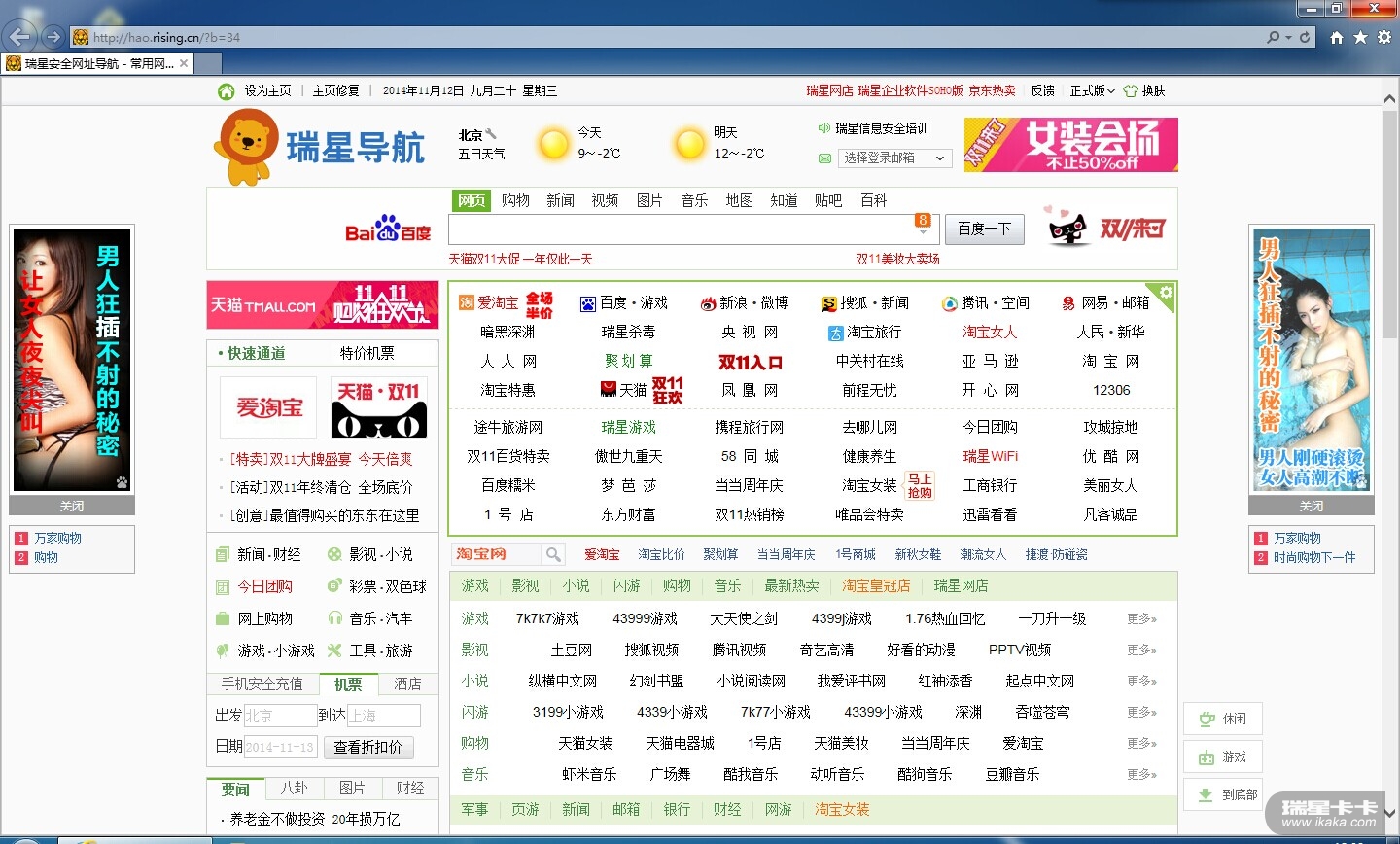
Task: Click the 休闲 cup icon on the right
Action: point(1207,719)
